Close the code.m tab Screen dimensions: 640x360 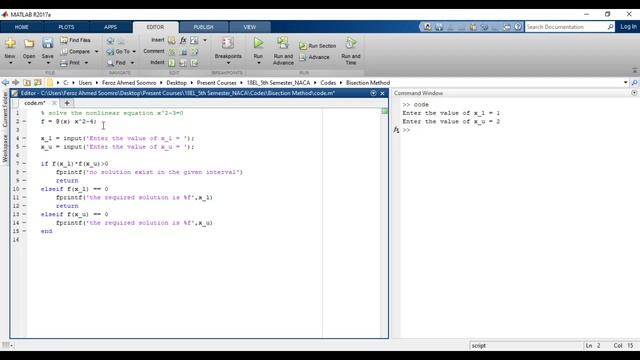(54, 103)
